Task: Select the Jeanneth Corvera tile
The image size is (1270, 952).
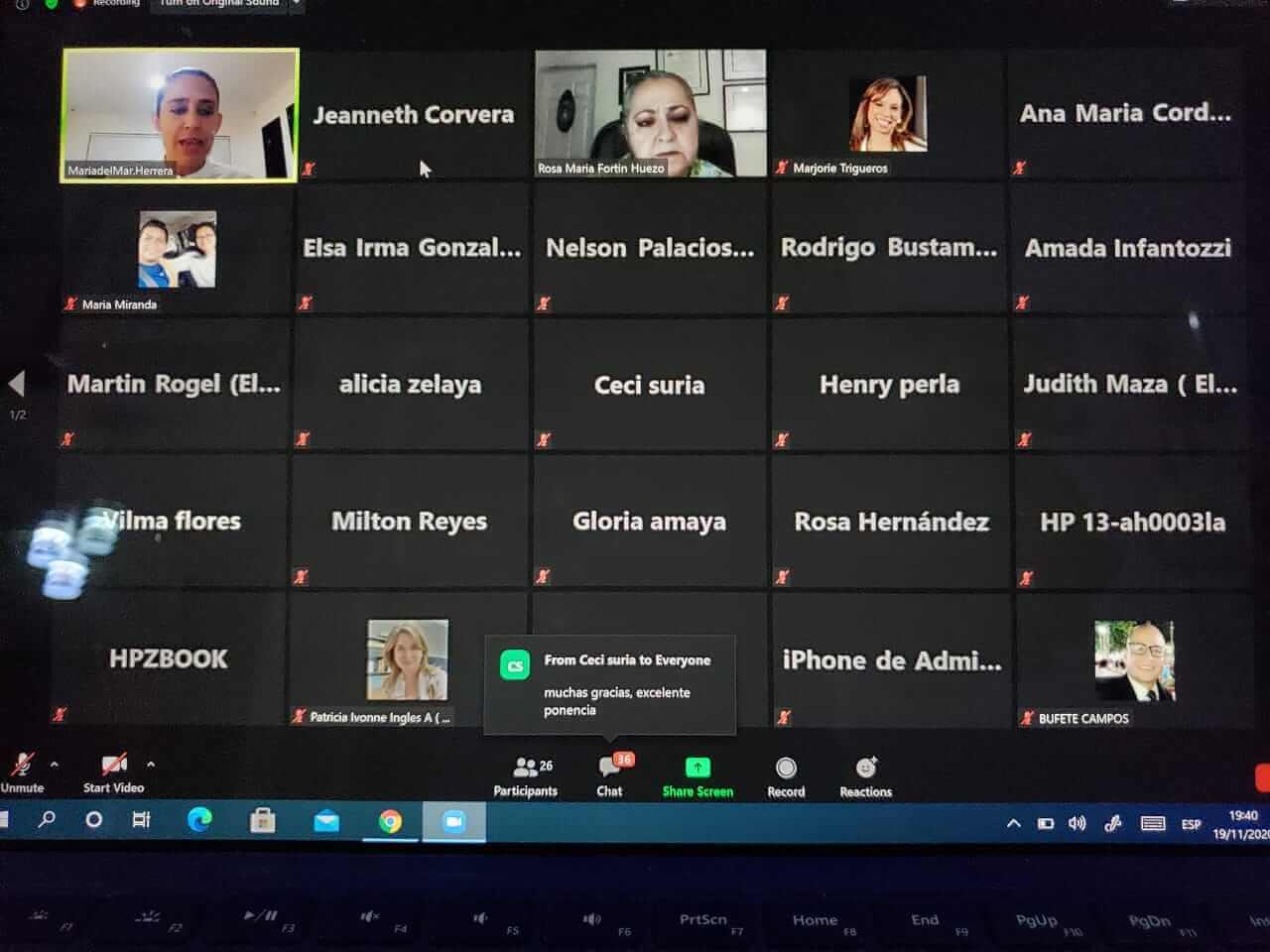Action: point(414,115)
